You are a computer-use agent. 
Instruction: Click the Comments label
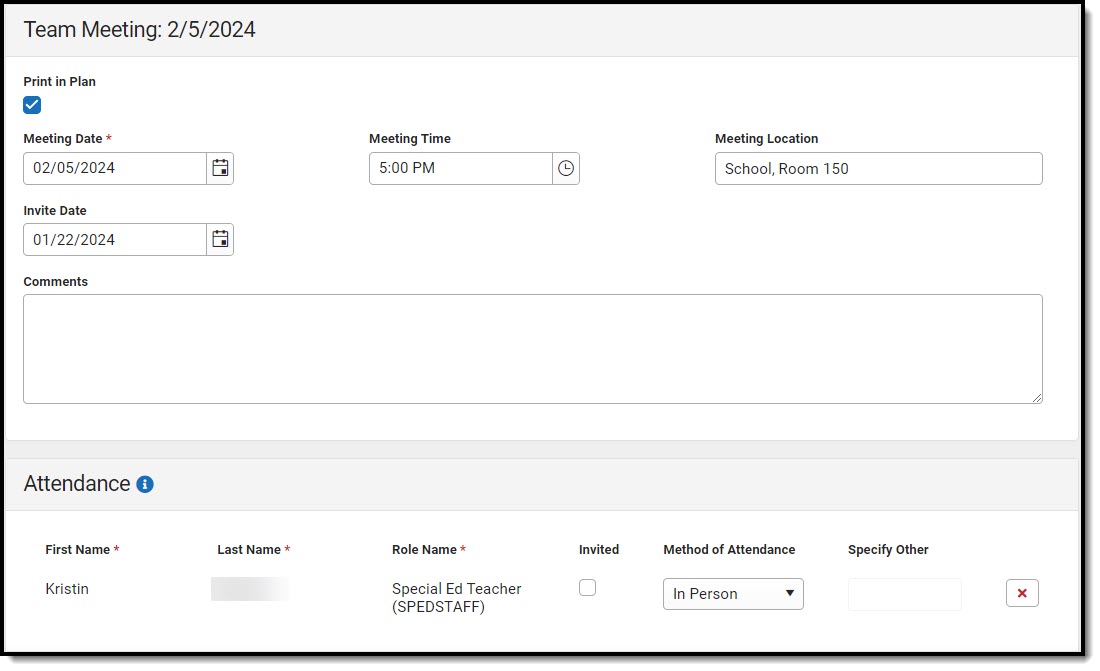click(x=55, y=281)
